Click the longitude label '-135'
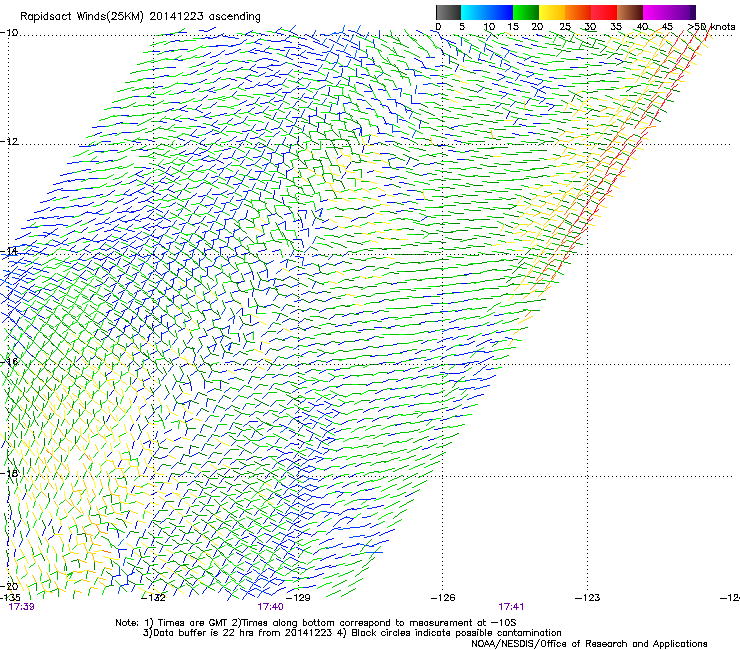 click(10, 598)
